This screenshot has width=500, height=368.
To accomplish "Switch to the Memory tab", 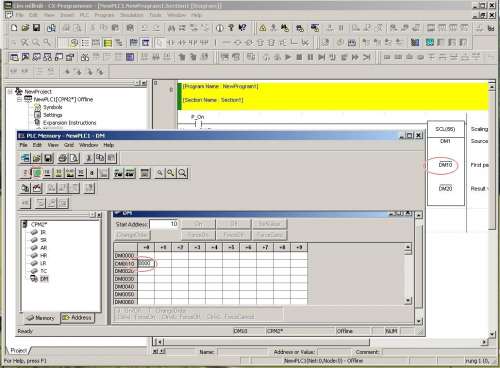I will [41, 318].
